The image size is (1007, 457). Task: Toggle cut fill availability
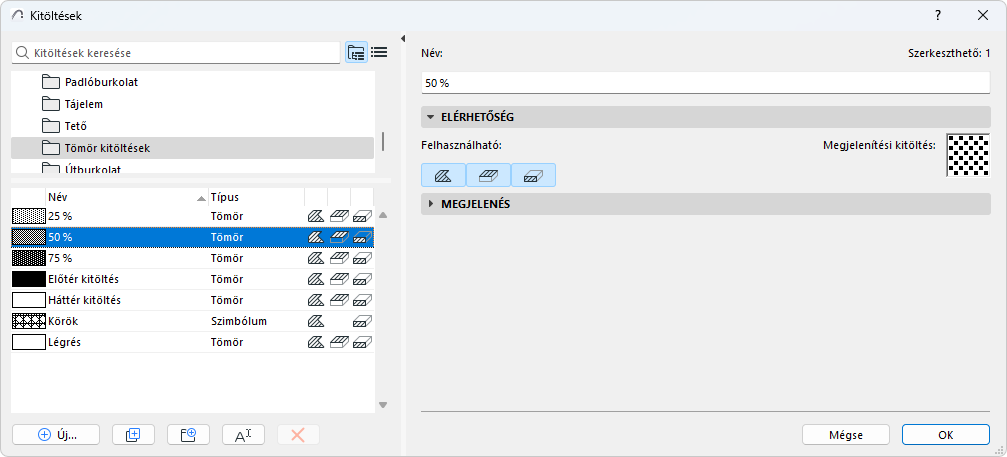click(533, 175)
